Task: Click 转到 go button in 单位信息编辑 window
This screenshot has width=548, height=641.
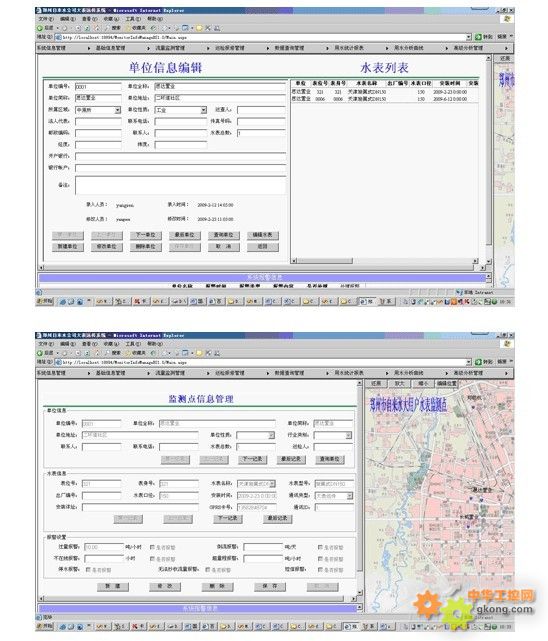Action: click(484, 37)
